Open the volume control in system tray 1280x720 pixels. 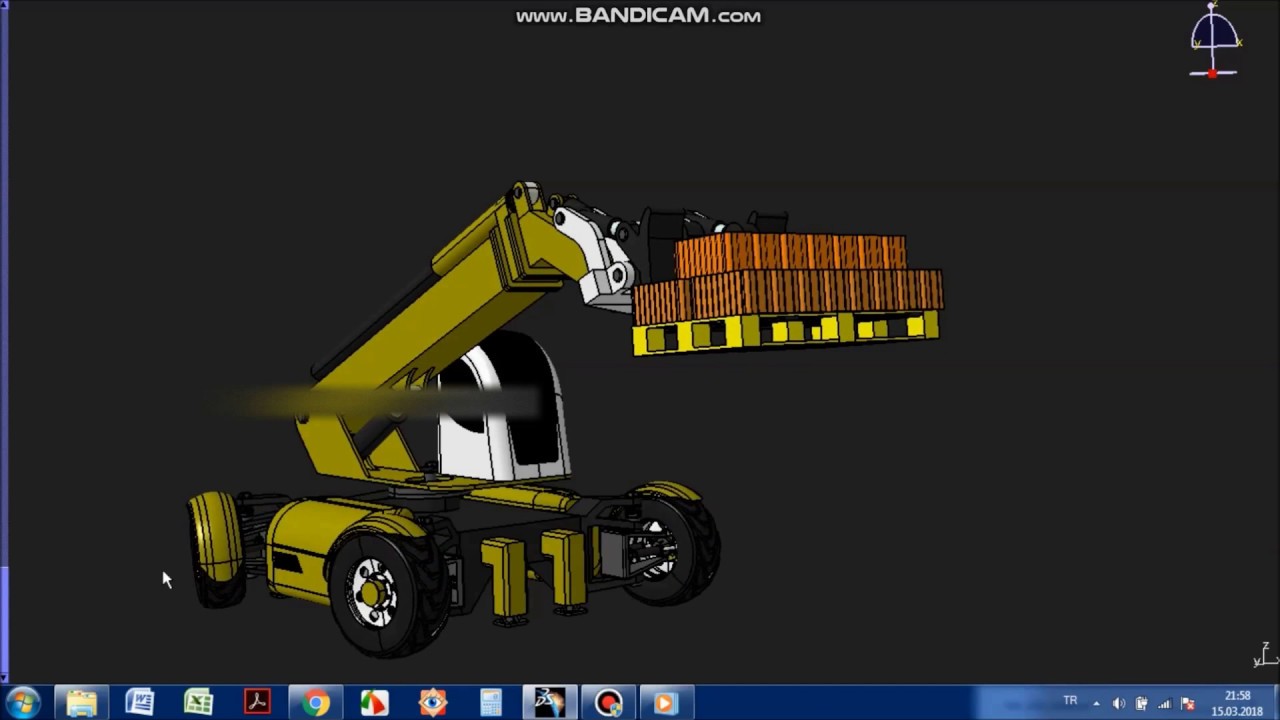click(x=1118, y=703)
